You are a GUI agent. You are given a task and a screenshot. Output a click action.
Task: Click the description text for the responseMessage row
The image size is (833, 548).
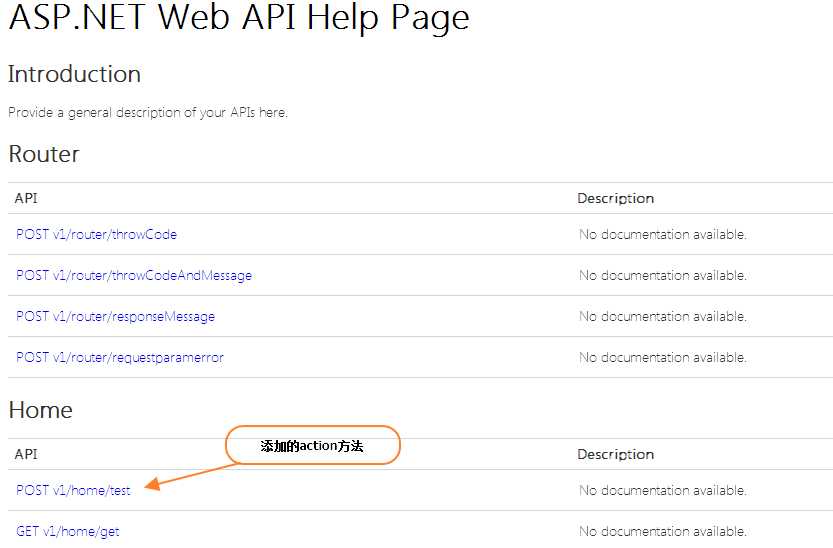click(662, 317)
